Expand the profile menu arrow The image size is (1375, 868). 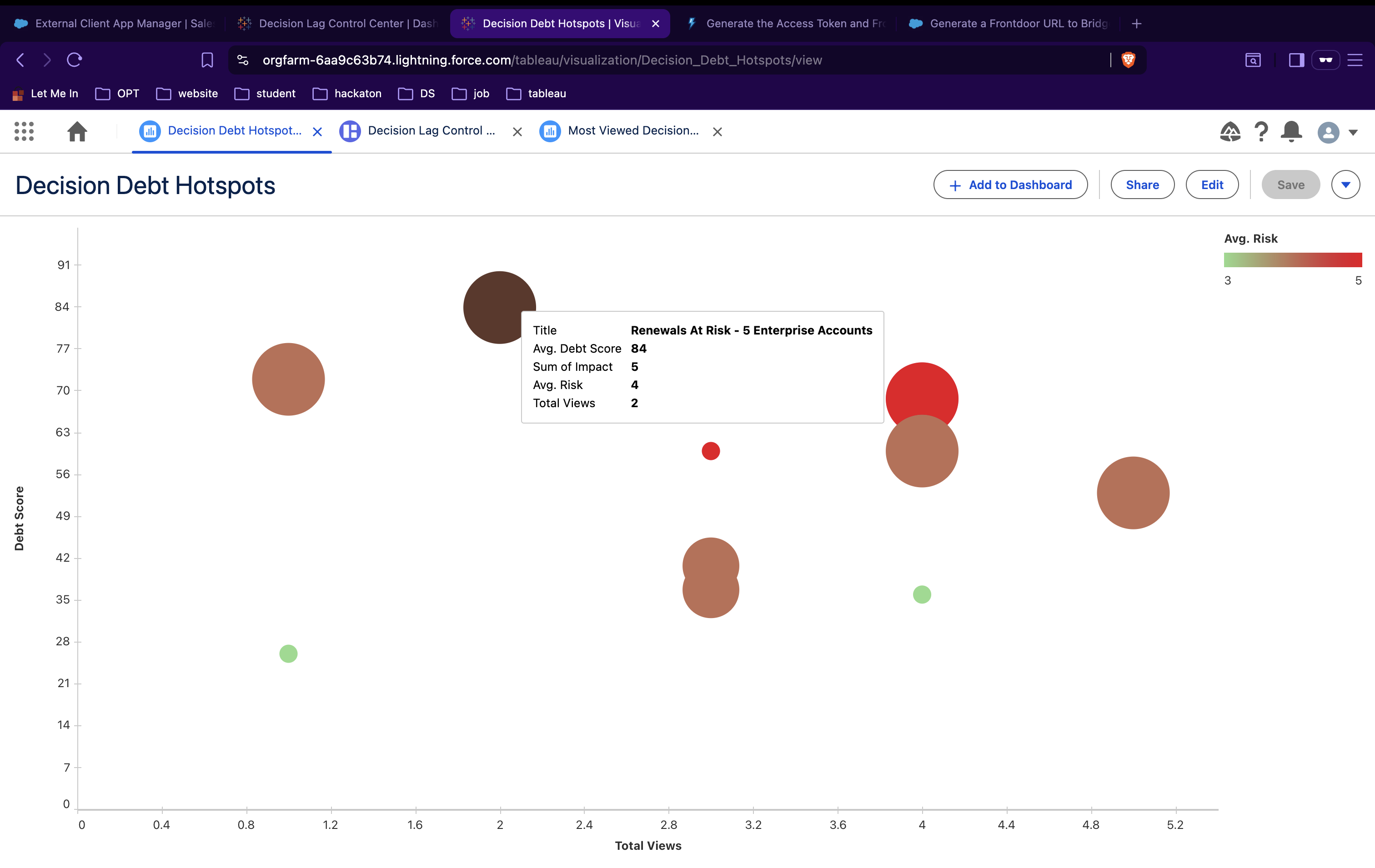point(1353,132)
